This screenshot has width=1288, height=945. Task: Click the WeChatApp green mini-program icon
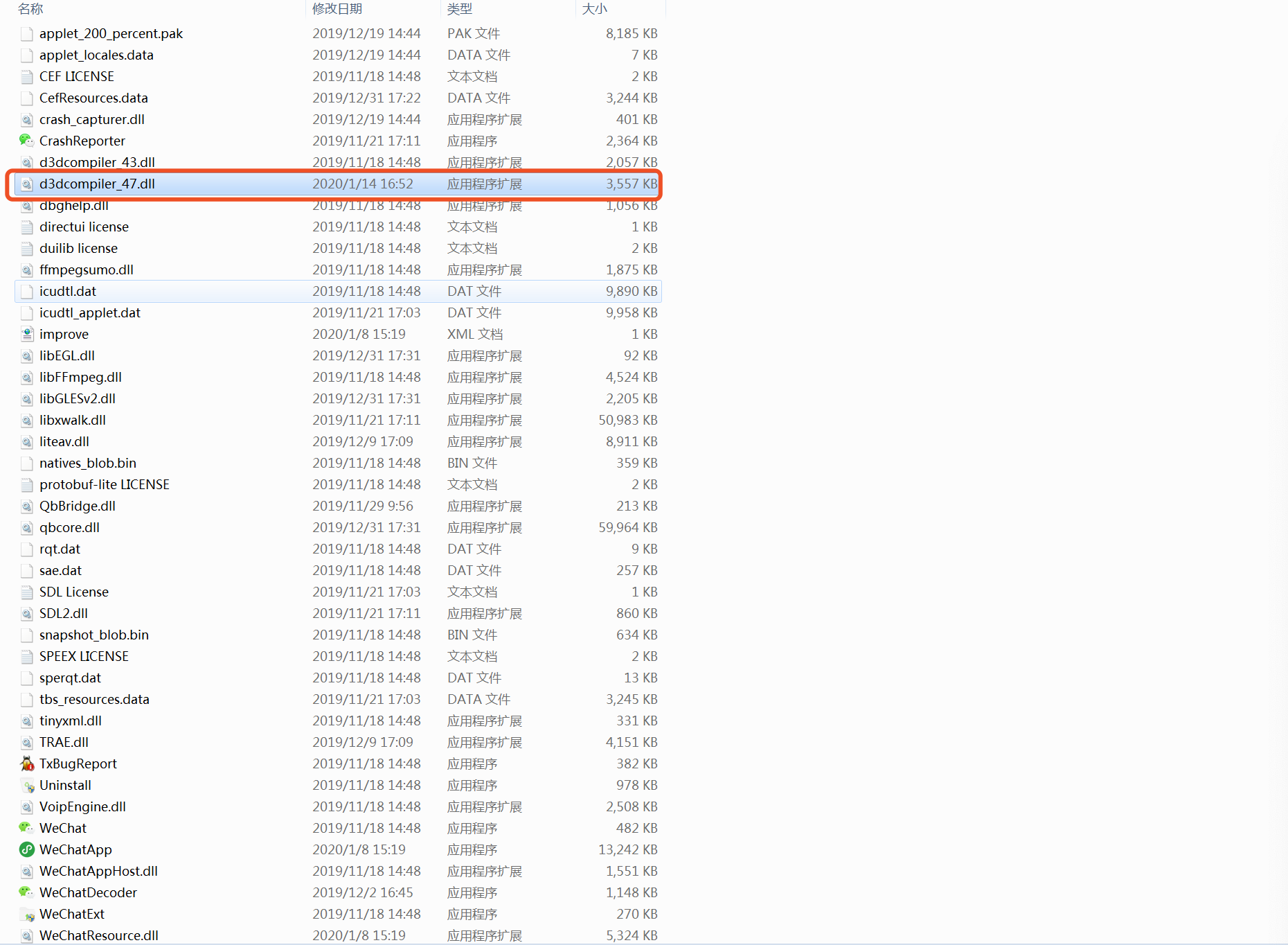(26, 849)
